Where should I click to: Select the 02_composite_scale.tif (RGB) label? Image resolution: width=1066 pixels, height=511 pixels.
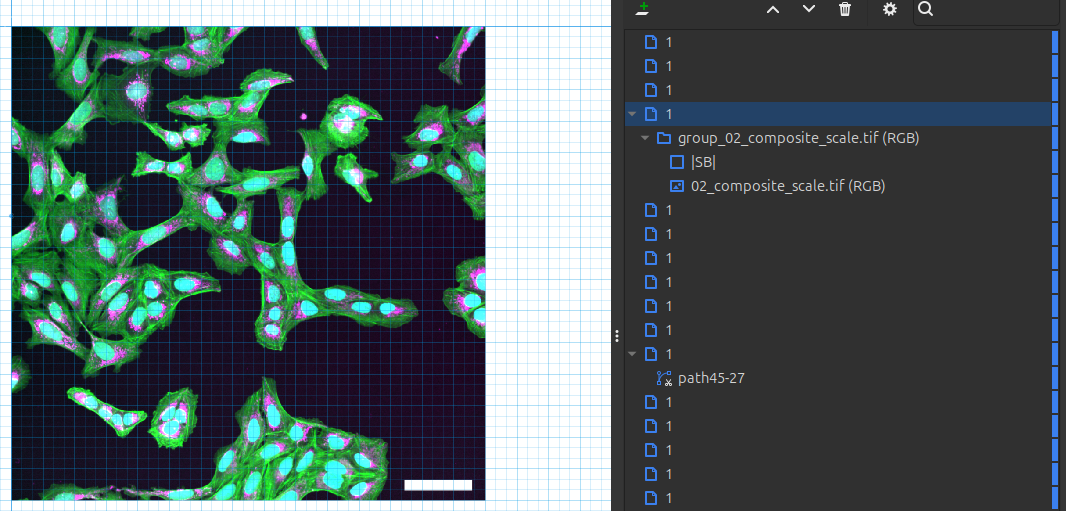(x=787, y=186)
